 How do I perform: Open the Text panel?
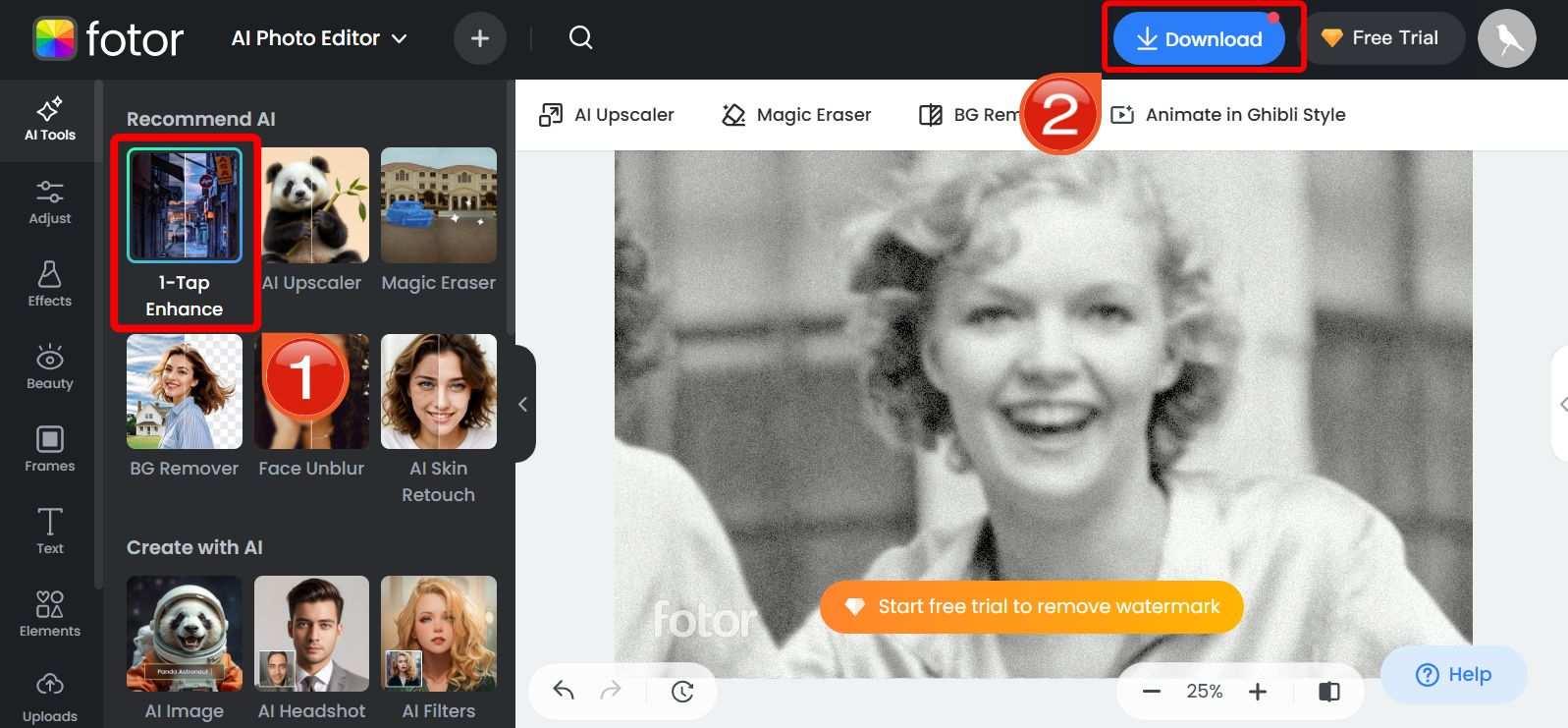(x=50, y=532)
